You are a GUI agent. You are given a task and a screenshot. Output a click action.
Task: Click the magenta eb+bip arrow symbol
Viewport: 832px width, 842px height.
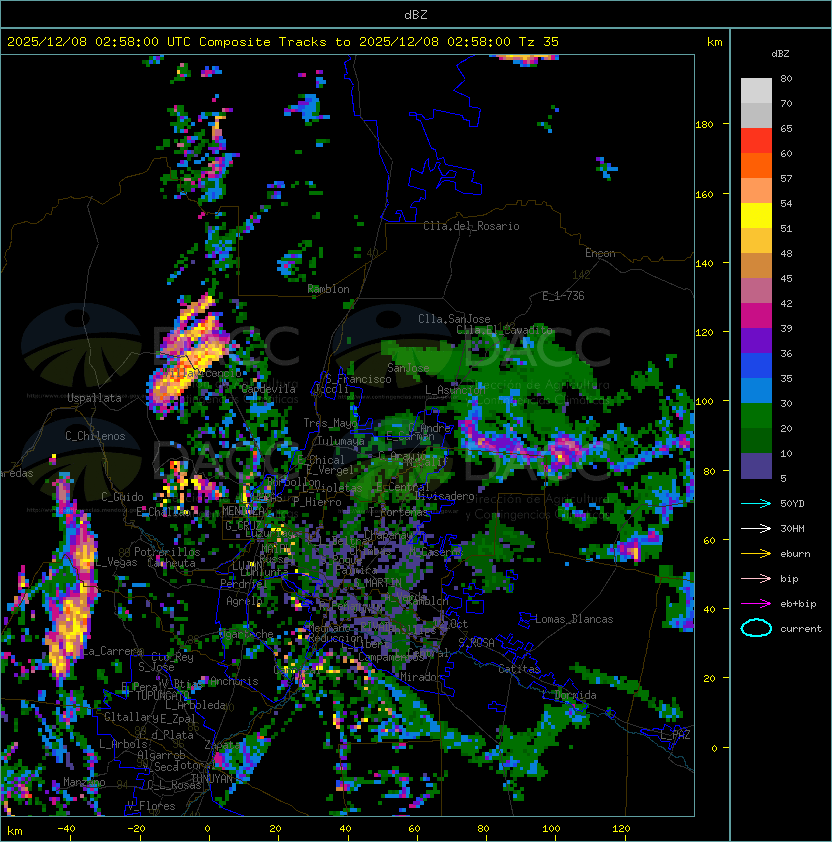756,604
